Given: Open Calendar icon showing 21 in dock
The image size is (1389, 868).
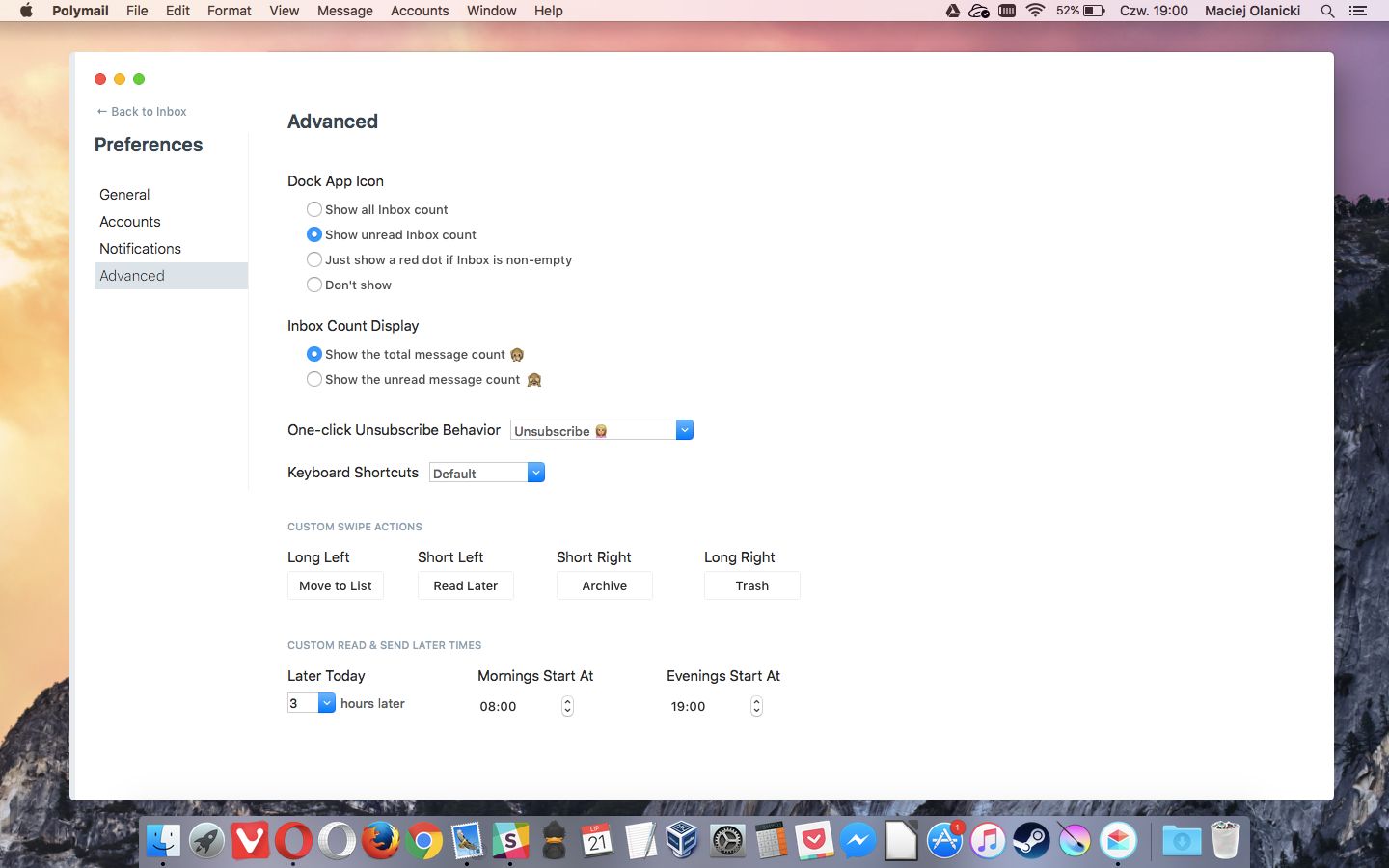Looking at the screenshot, I should (x=597, y=841).
